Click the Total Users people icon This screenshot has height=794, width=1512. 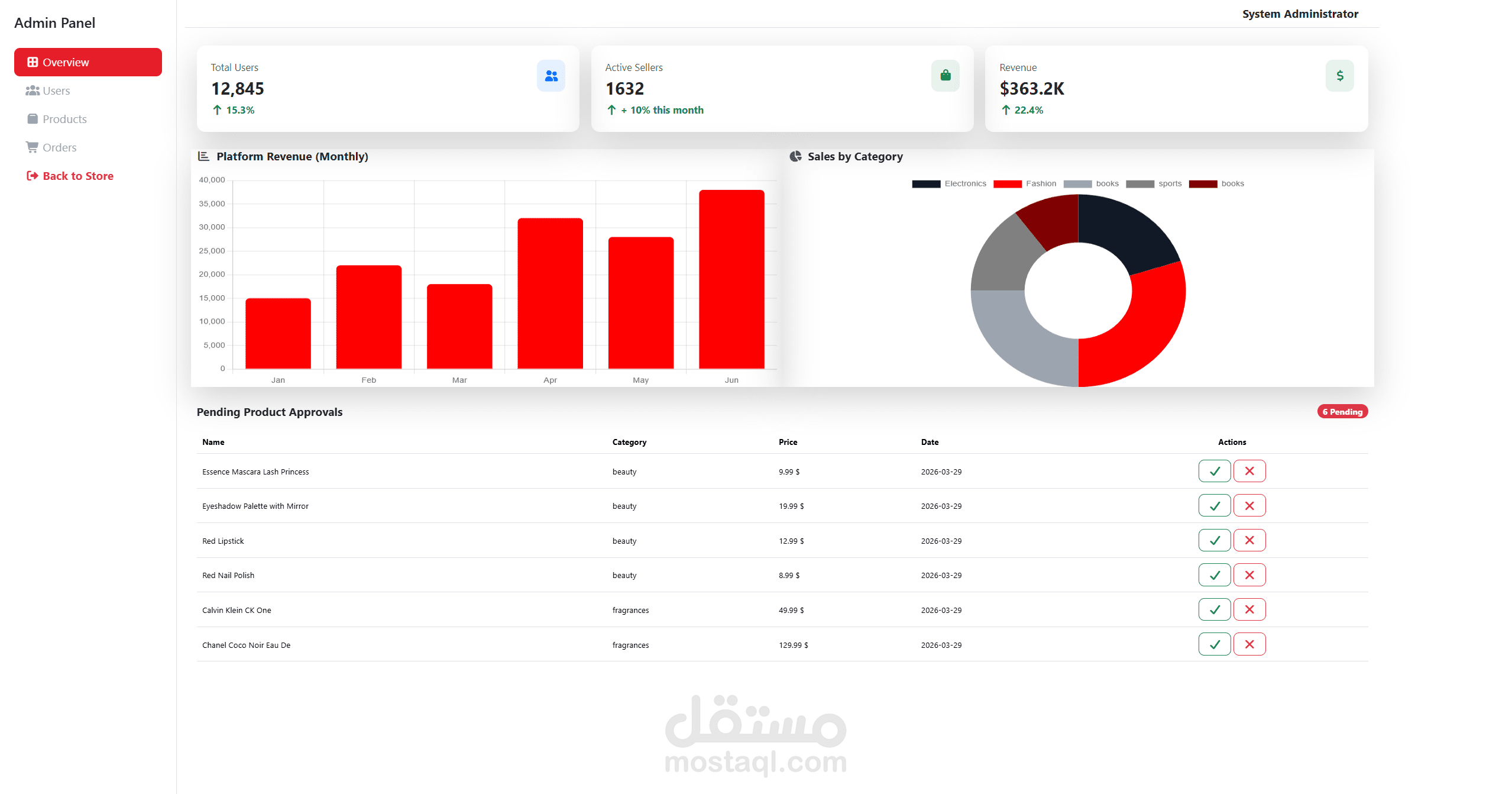(x=551, y=76)
